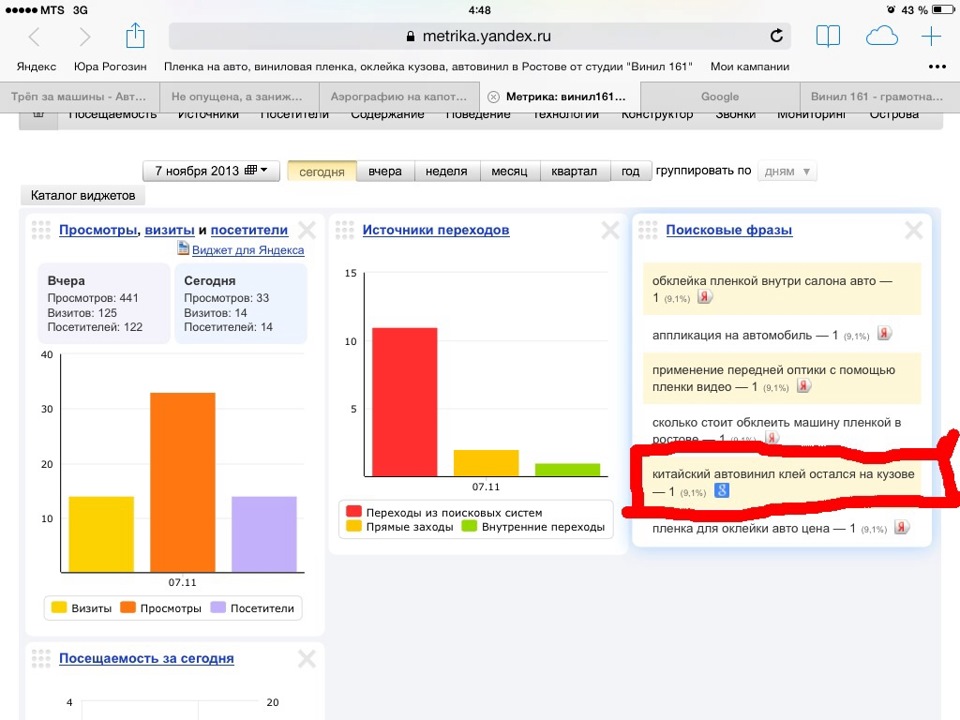
Task: Select the месяц period
Action: click(509, 171)
